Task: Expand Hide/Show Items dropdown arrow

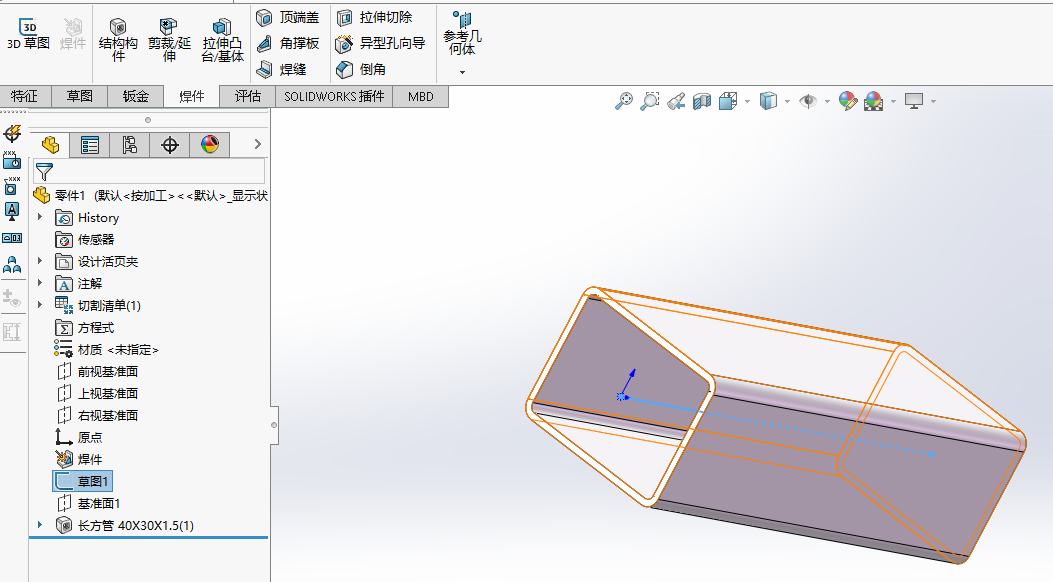Action: click(827, 102)
